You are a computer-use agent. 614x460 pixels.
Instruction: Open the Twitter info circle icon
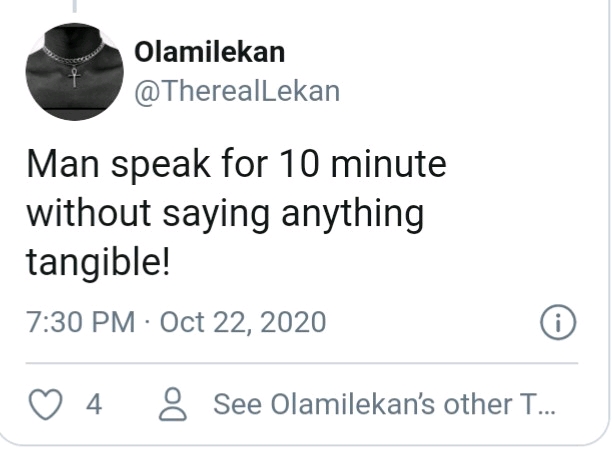coord(557,323)
